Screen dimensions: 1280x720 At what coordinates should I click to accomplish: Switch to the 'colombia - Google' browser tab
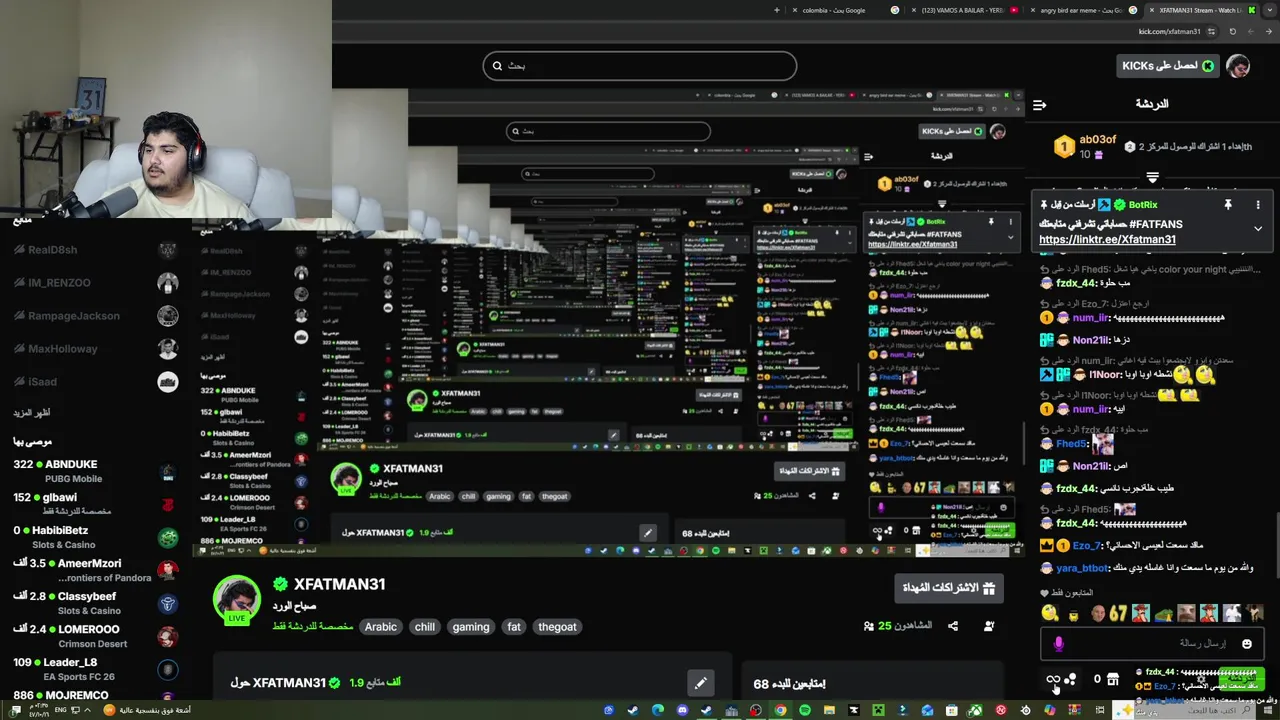(x=844, y=10)
